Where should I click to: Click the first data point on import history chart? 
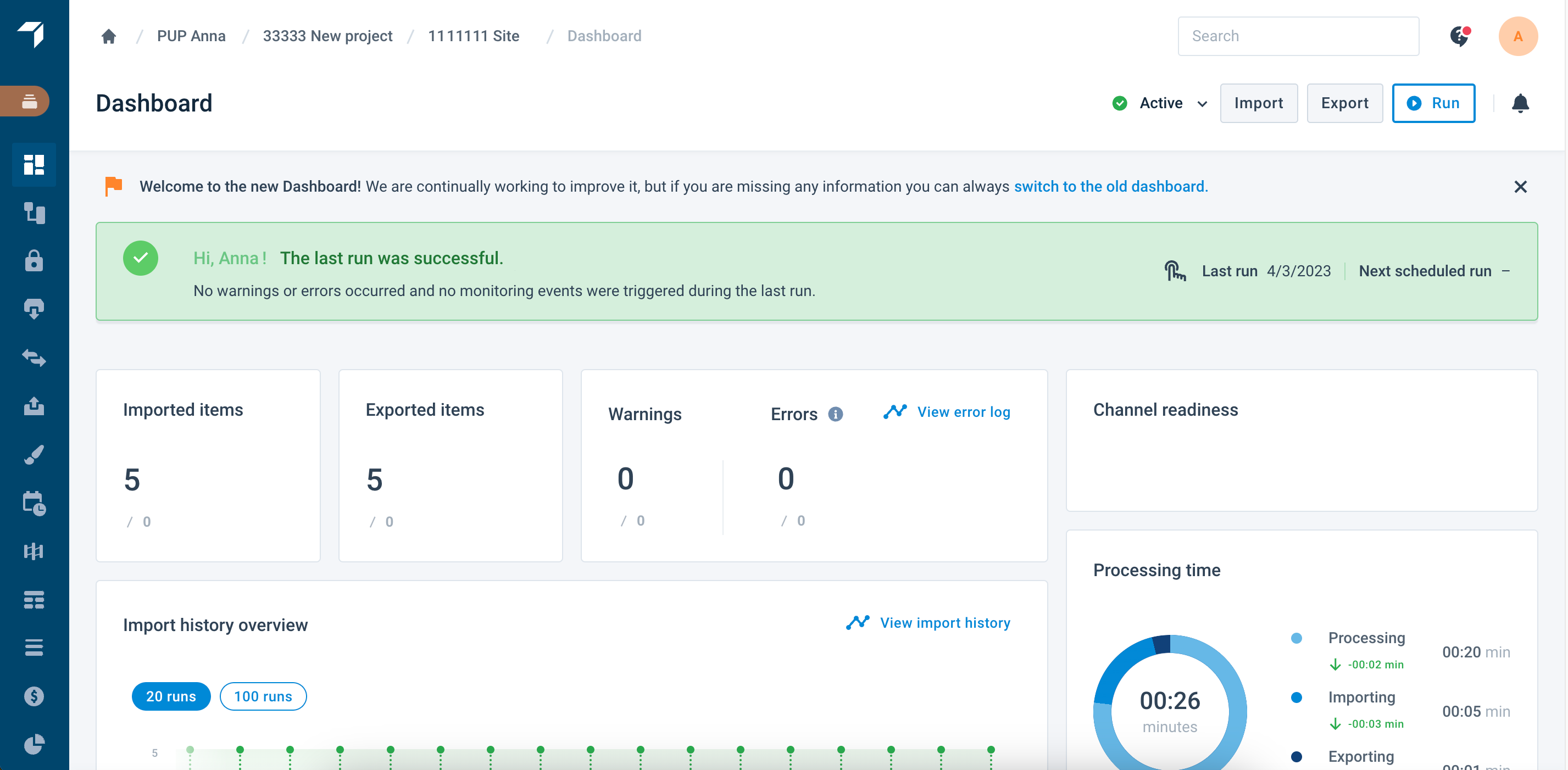190,749
